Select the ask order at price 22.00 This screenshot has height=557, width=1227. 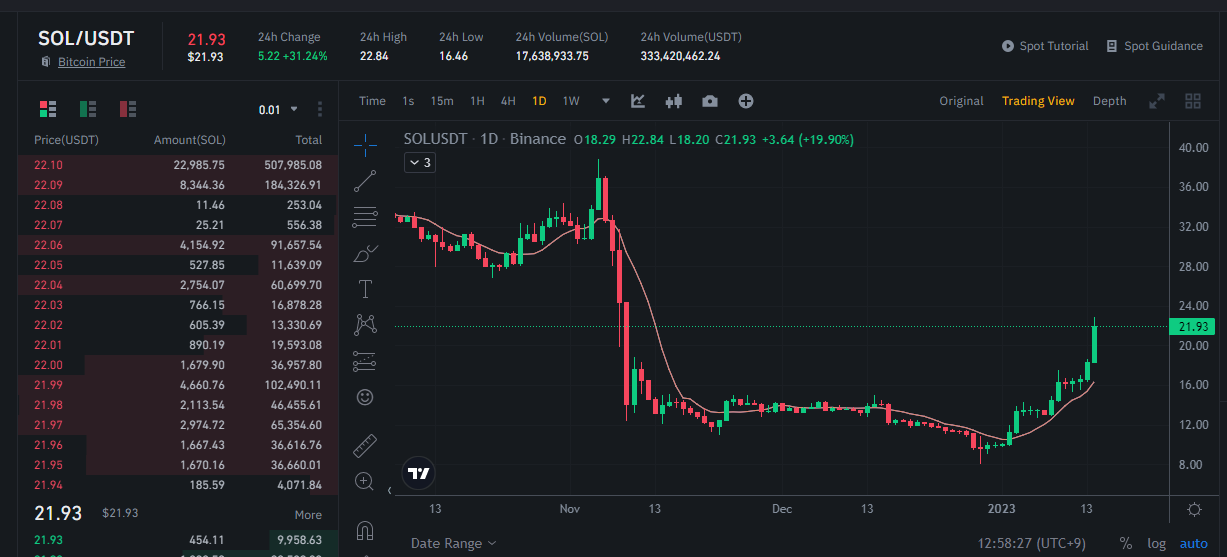coord(178,364)
